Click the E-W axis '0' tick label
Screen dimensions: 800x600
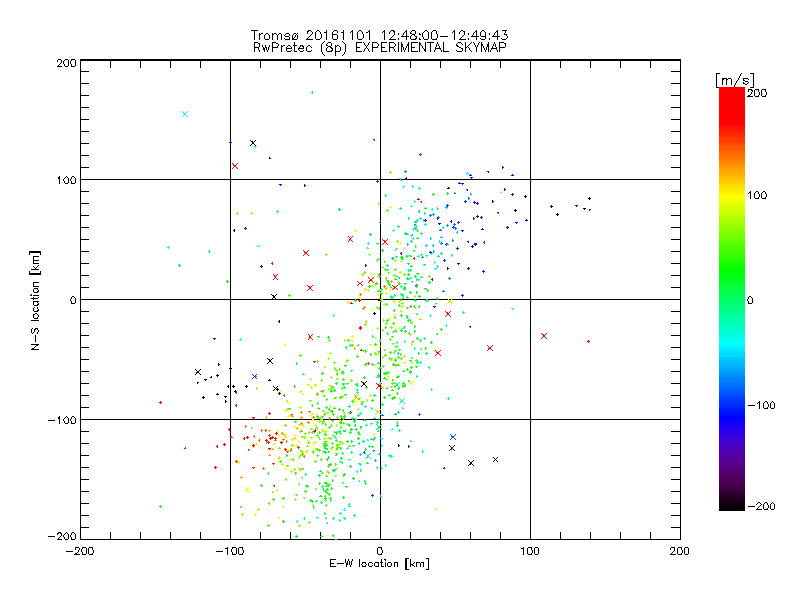coord(380,552)
